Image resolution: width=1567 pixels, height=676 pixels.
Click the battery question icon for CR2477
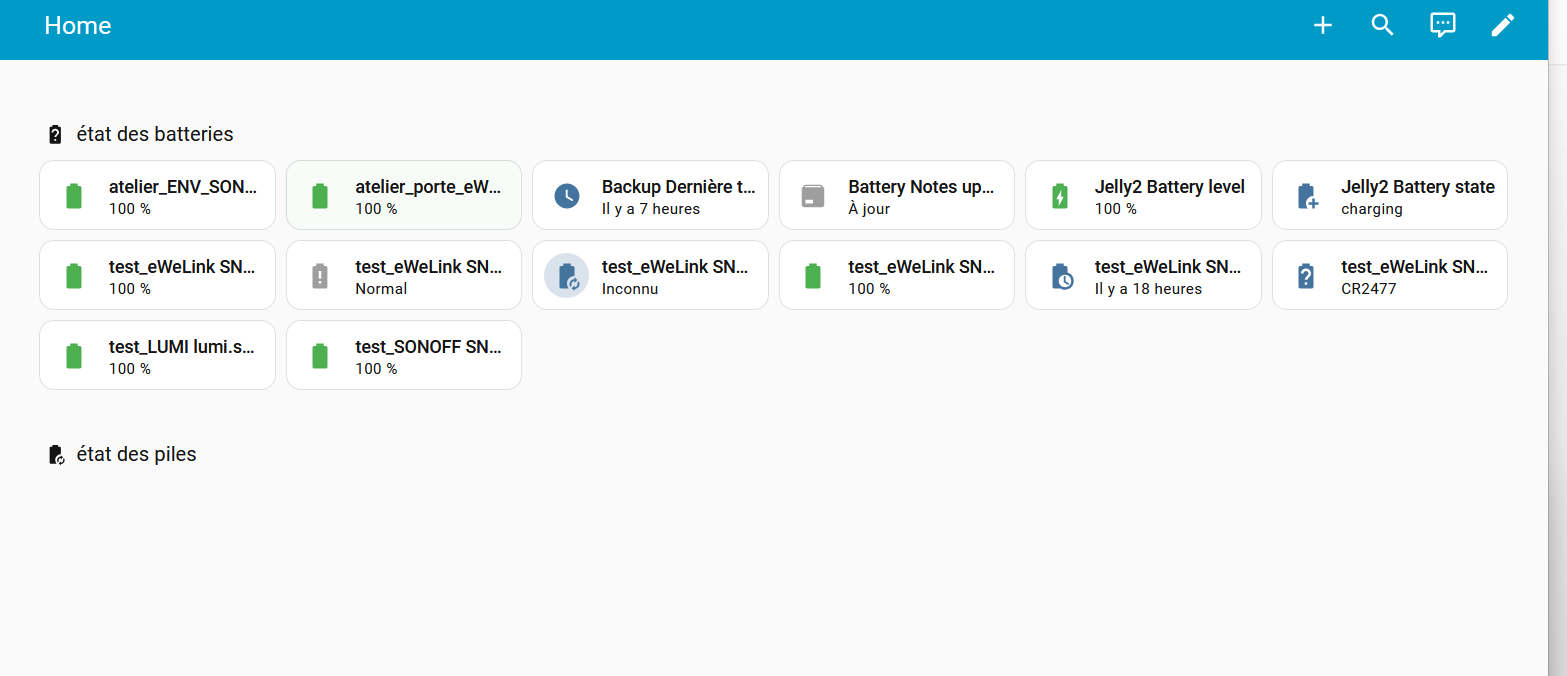point(1306,276)
